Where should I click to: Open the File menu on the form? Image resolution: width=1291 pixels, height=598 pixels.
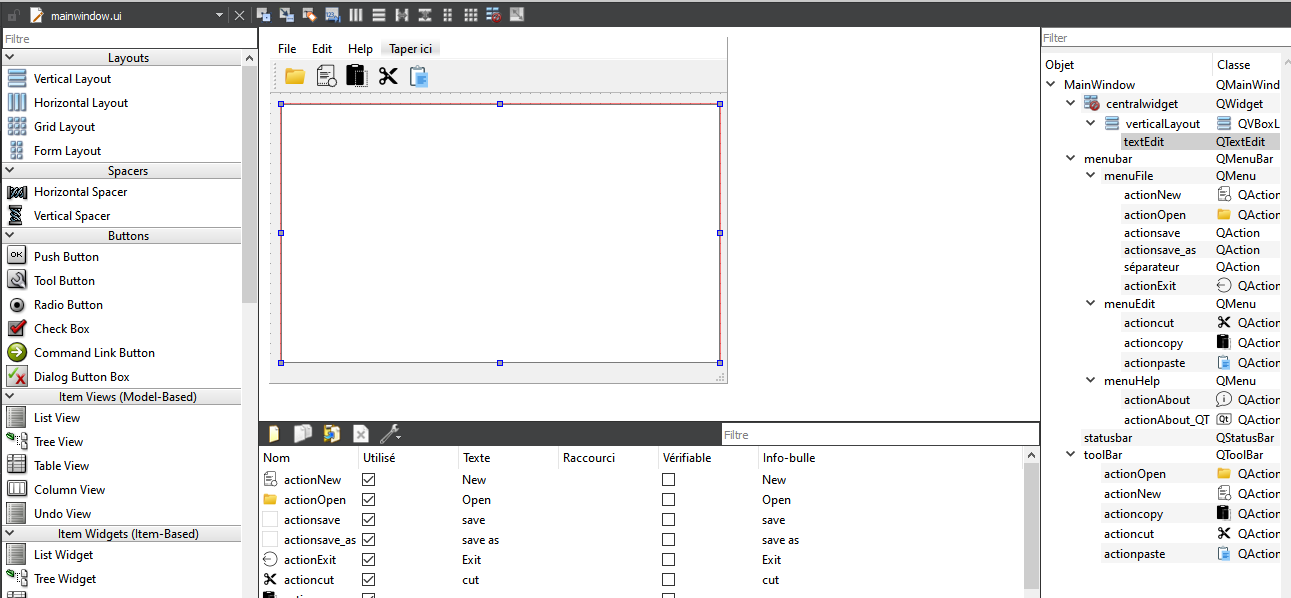pyautogui.click(x=287, y=48)
